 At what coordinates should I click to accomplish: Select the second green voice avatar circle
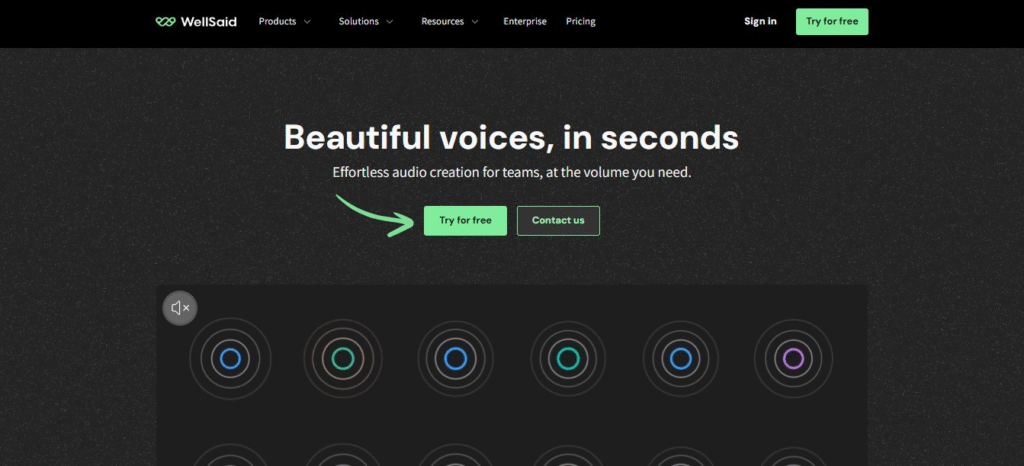click(343, 357)
